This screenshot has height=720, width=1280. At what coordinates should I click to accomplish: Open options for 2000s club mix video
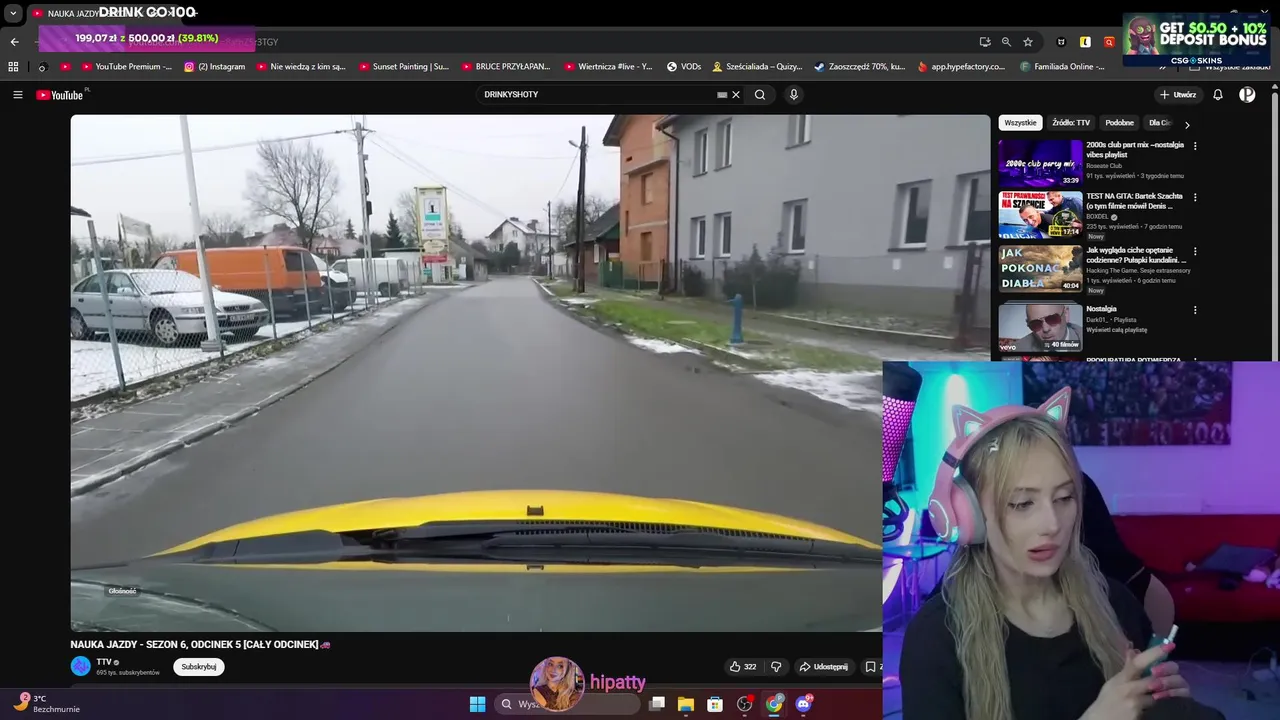(1195, 146)
